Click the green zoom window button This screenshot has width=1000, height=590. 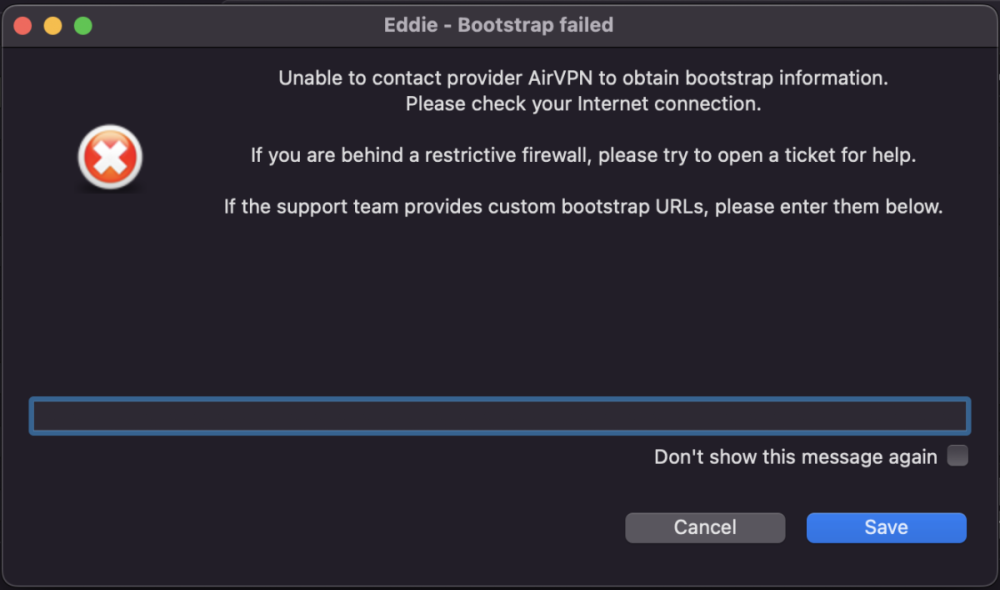coord(83,26)
